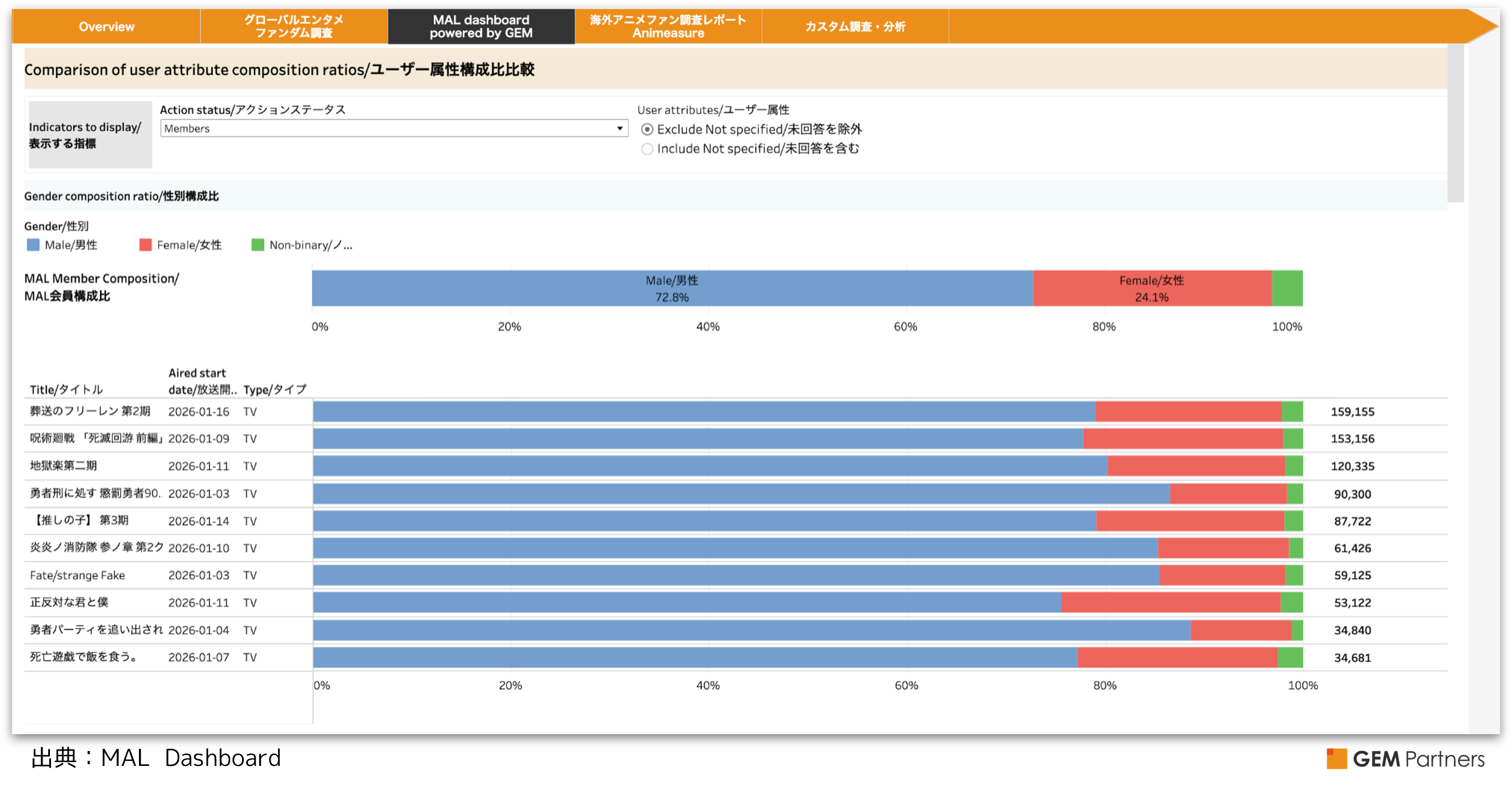
Task: Open the Action status Members dropdown
Action: tap(387, 129)
